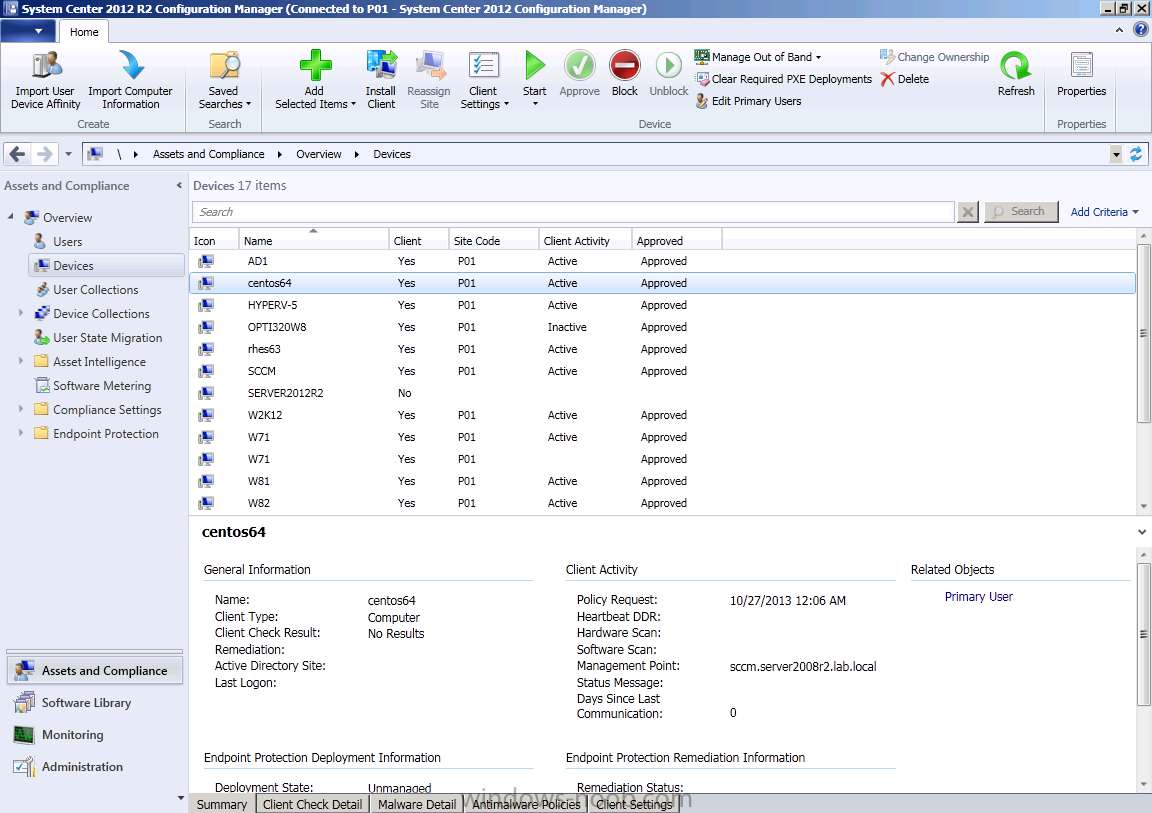The height and width of the screenshot is (813, 1152).
Task: Select Assets and Compliance workspace button
Action: (96, 671)
